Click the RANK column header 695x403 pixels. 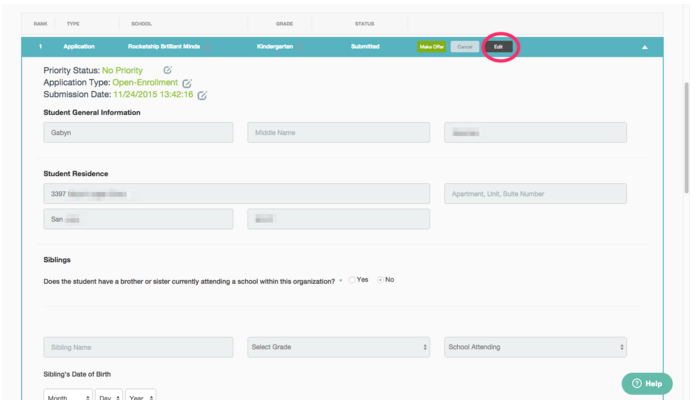40,24
